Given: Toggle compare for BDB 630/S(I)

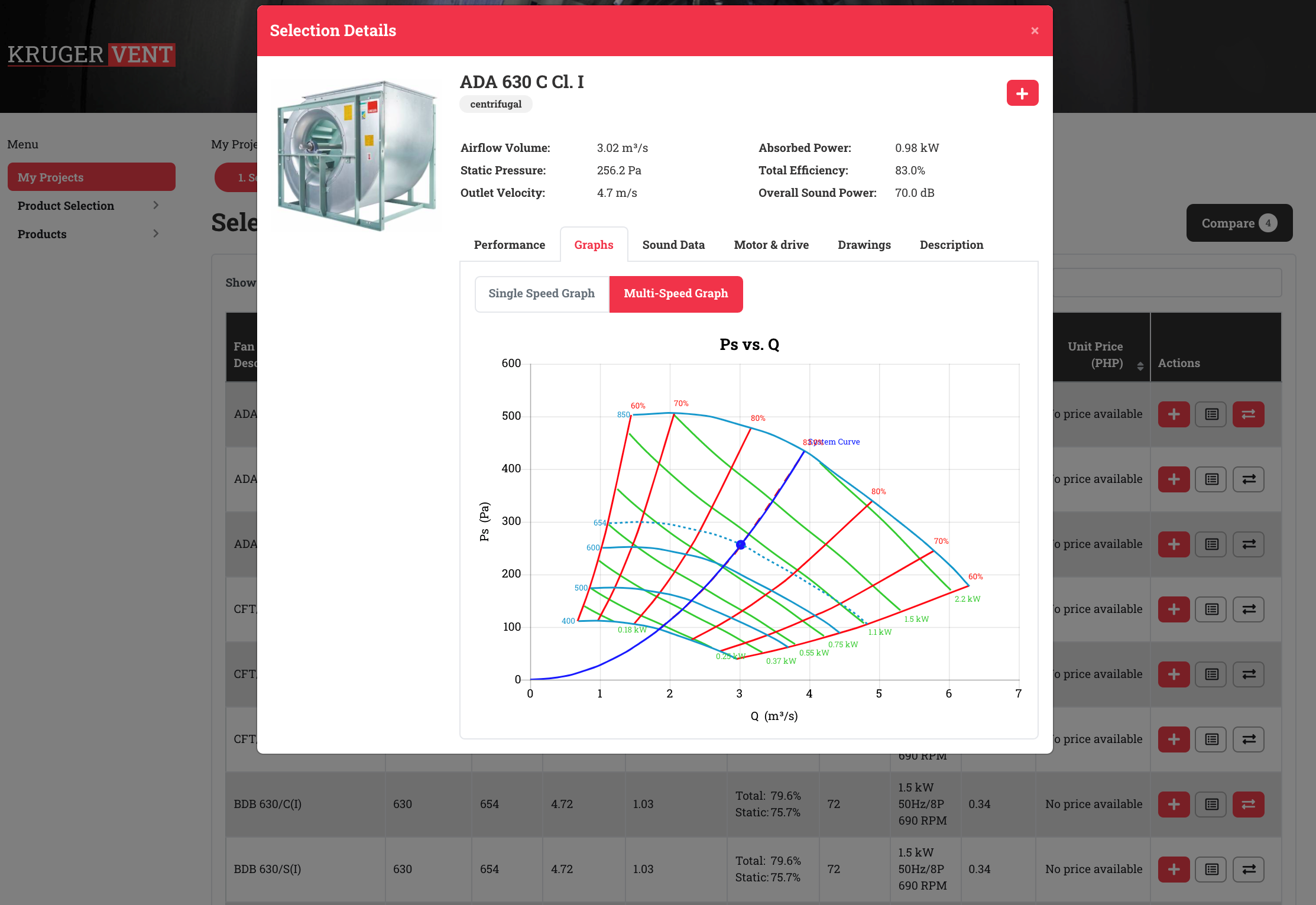Looking at the screenshot, I should (x=1249, y=870).
